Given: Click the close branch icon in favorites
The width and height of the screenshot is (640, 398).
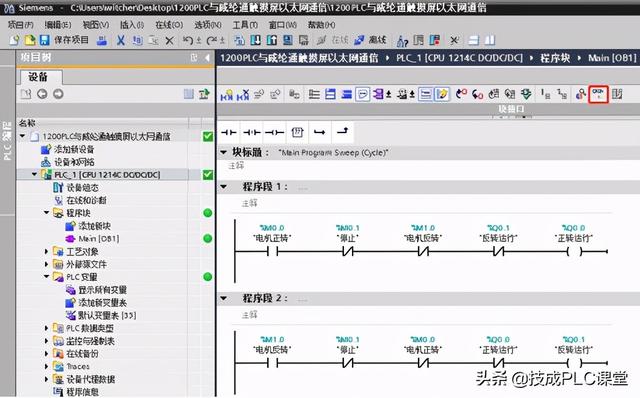Looking at the screenshot, I should point(342,131).
